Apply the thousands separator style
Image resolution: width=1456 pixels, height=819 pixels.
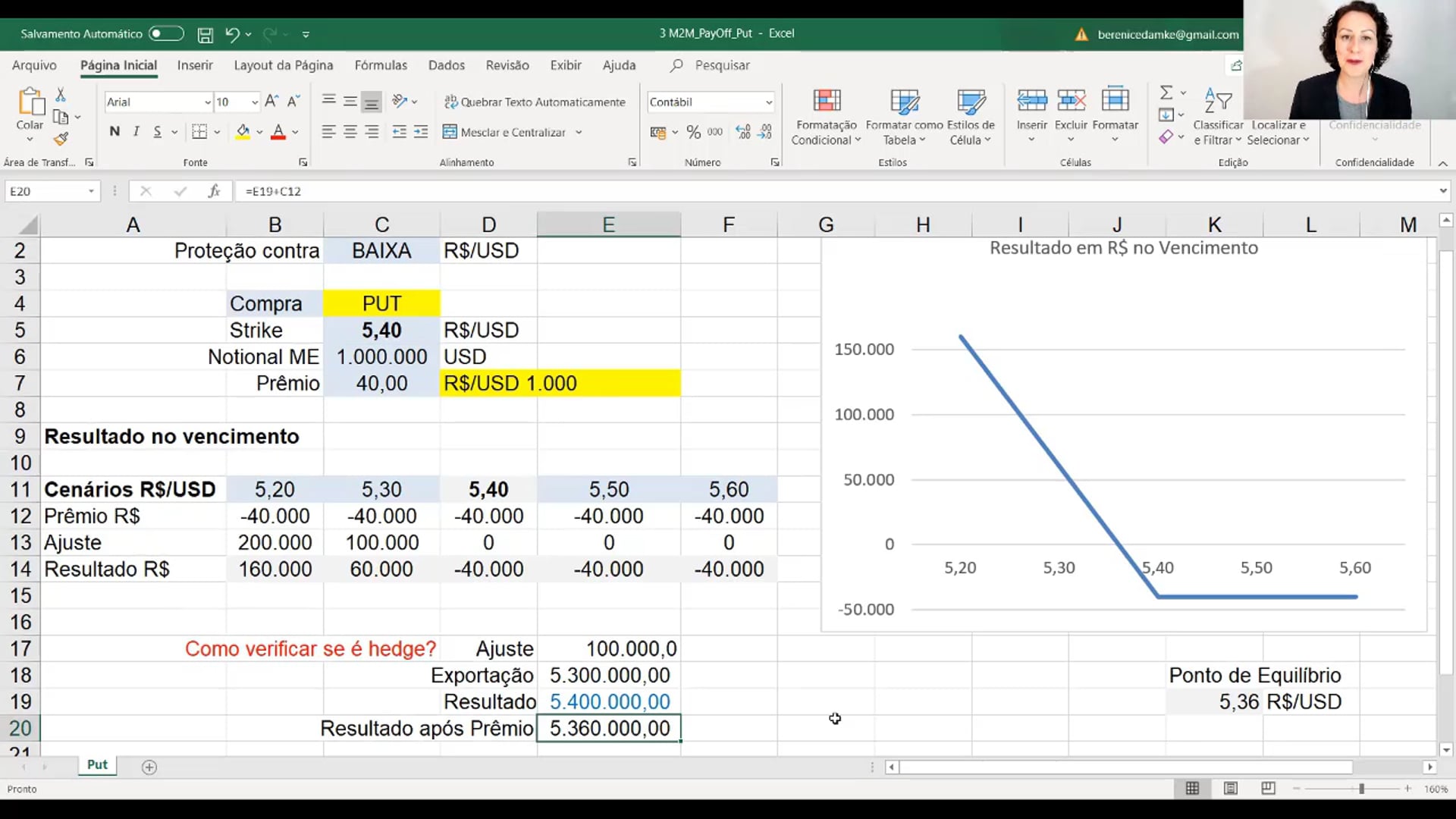coord(714,132)
